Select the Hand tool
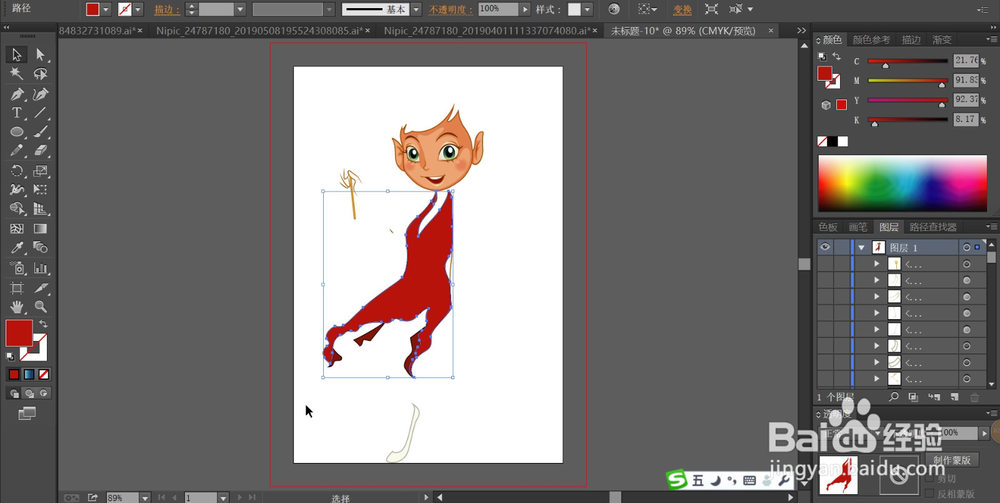The height and width of the screenshot is (503, 1000). tap(17, 307)
